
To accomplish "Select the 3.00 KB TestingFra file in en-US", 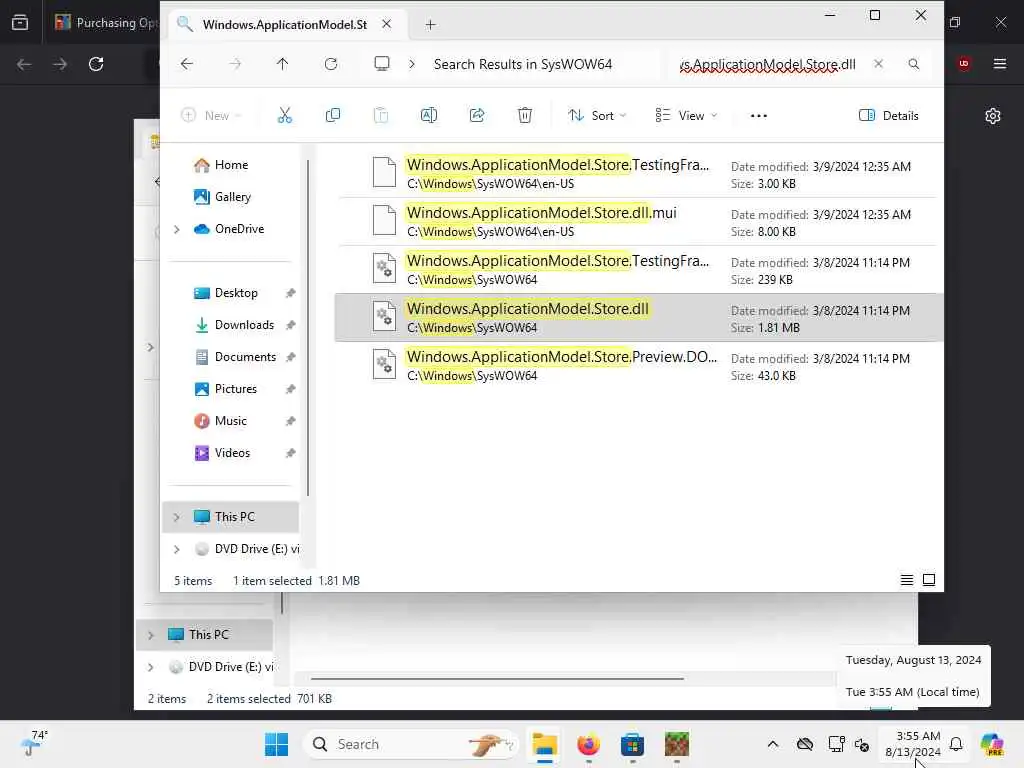I will pyautogui.click(x=639, y=174).
